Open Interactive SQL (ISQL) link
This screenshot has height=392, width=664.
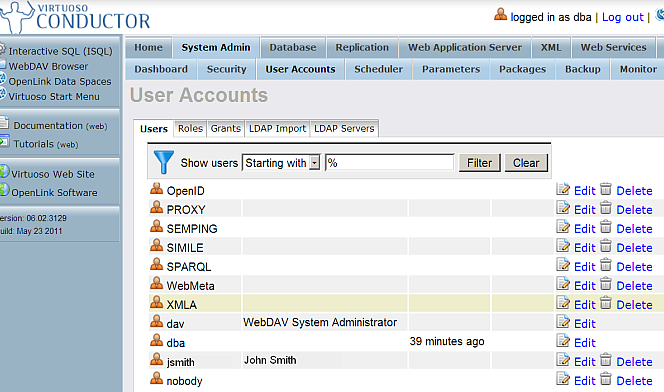coord(61,51)
